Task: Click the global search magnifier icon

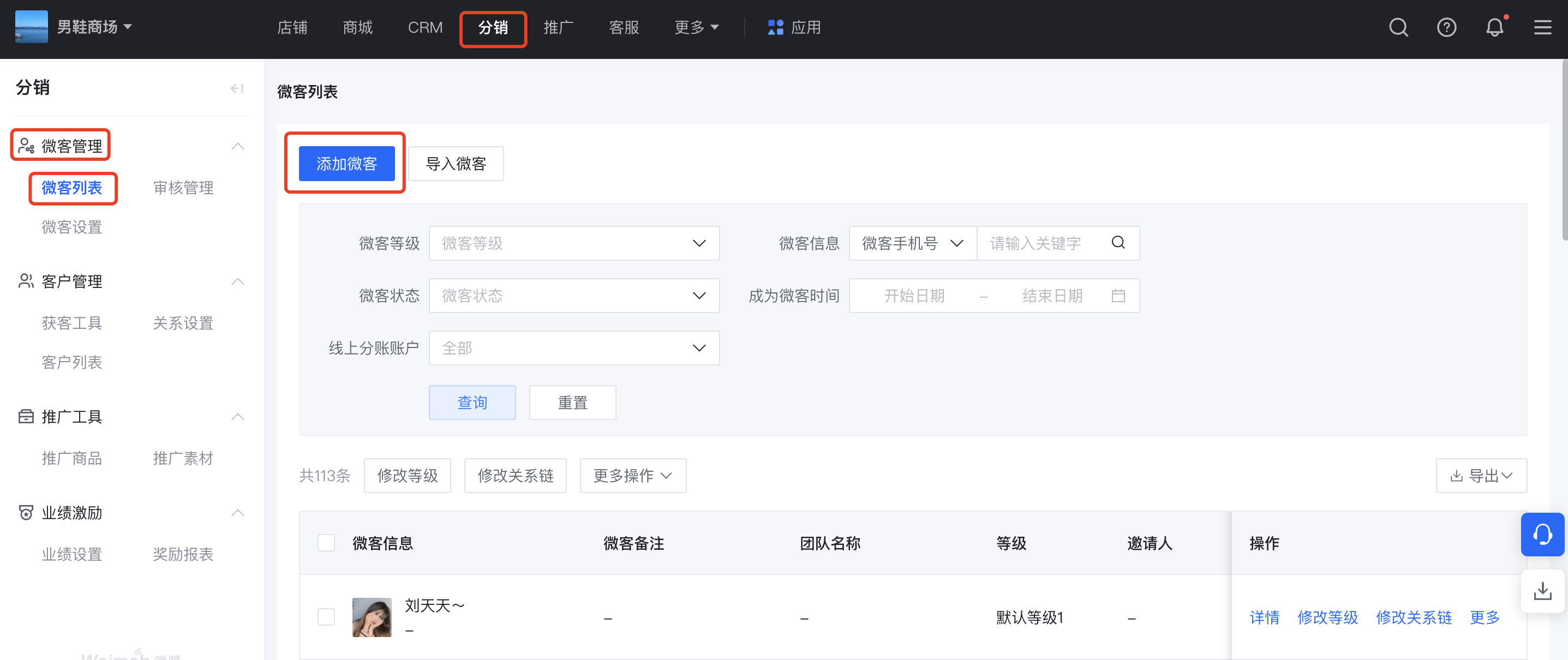Action: (1398, 27)
